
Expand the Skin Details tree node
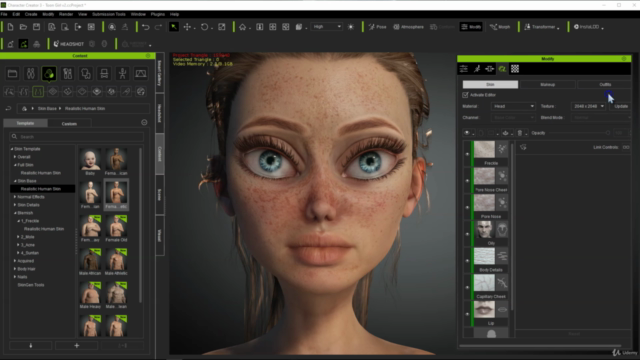coord(15,205)
